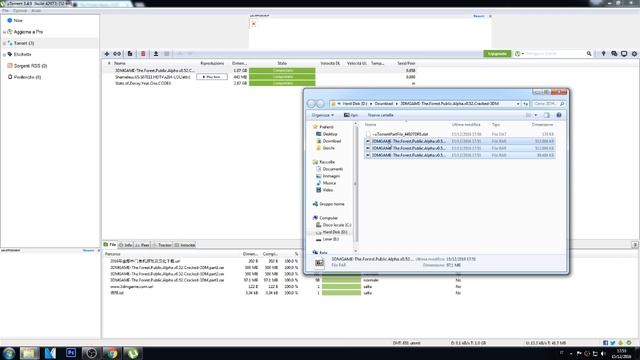Click Explorer address bar history dropdown arrow
The image size is (640, 360).
pyautogui.click(x=518, y=104)
